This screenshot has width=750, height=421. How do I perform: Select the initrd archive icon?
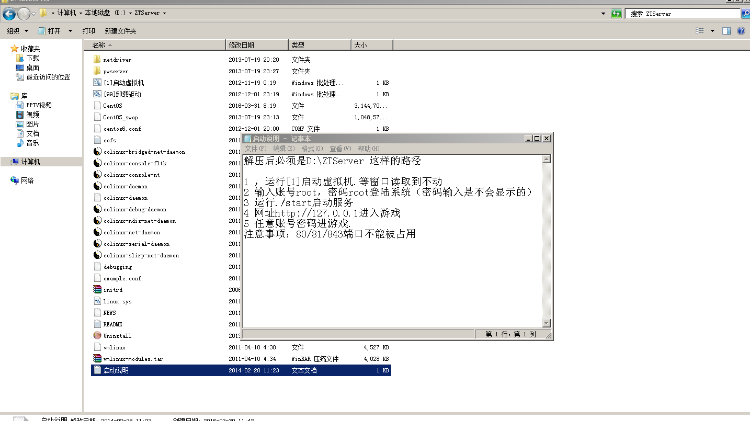pos(97,289)
